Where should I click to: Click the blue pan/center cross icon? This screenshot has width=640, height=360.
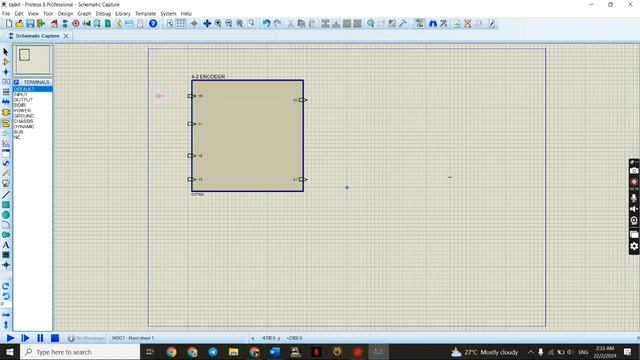207,24
